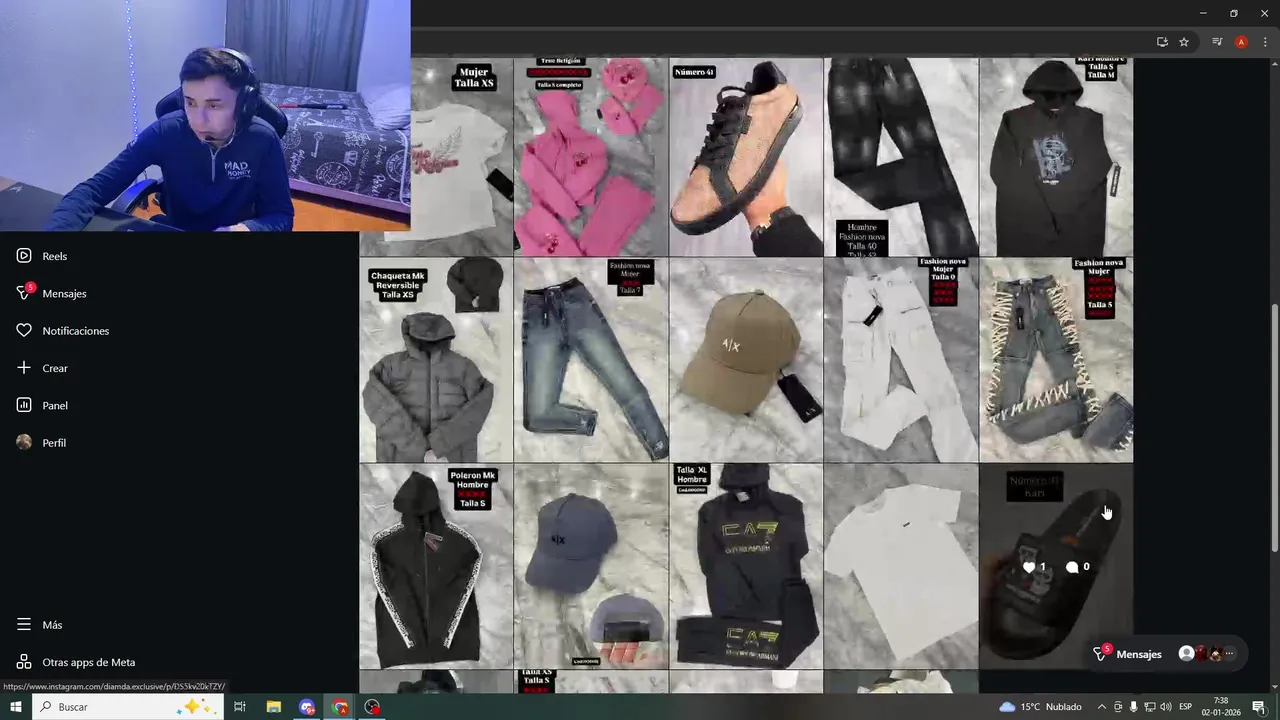Screen dimensions: 1280x720
Task: Open the black hoodie Talla S Talla M post
Action: [1056, 157]
